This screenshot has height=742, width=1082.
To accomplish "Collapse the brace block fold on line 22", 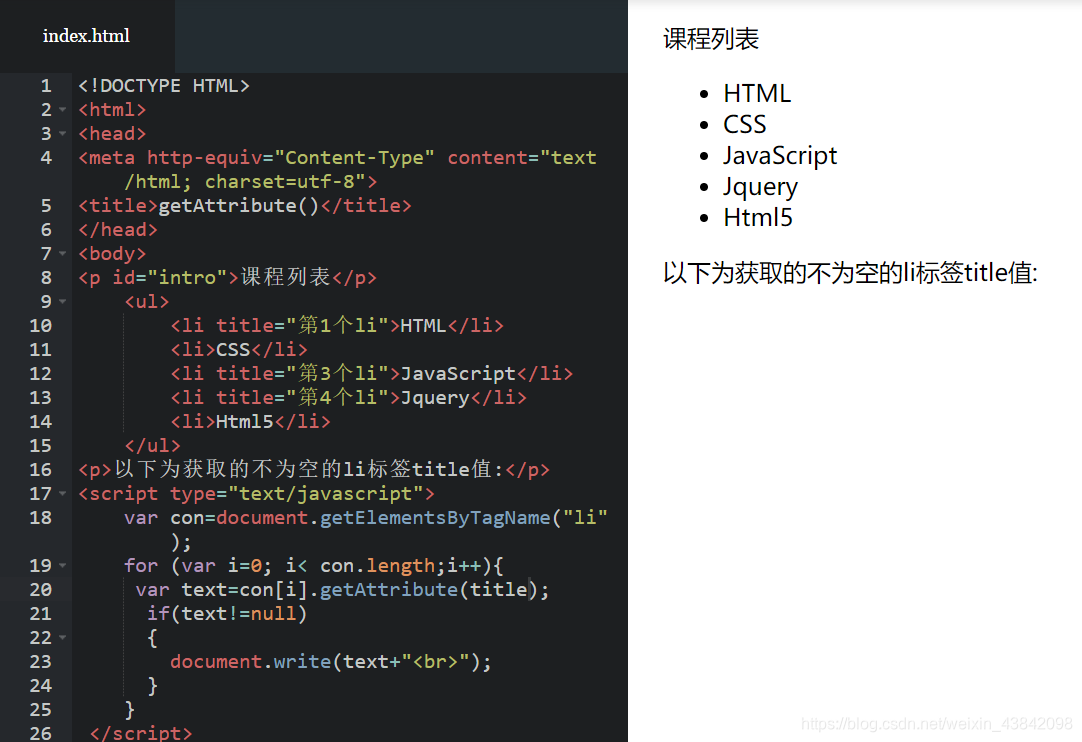I will coord(63,638).
